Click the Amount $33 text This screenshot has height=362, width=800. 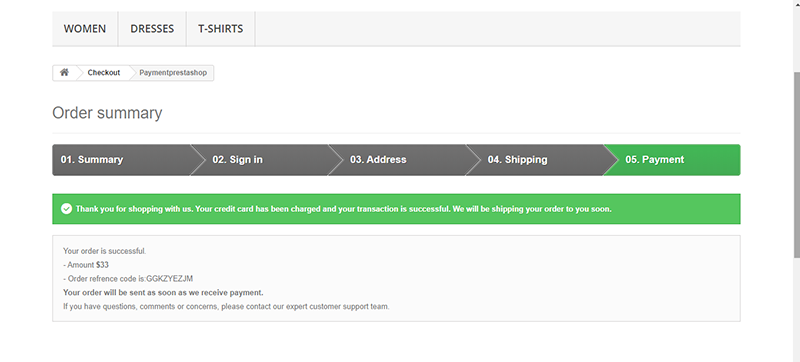pyautogui.click(x=86, y=265)
